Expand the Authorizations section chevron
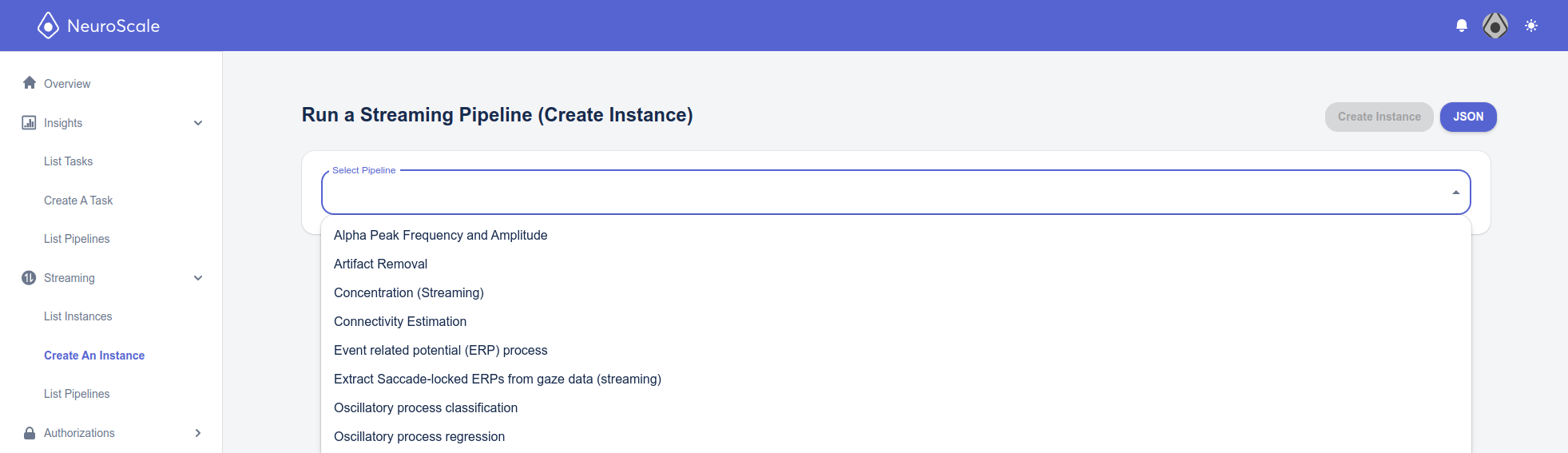 pyautogui.click(x=198, y=433)
